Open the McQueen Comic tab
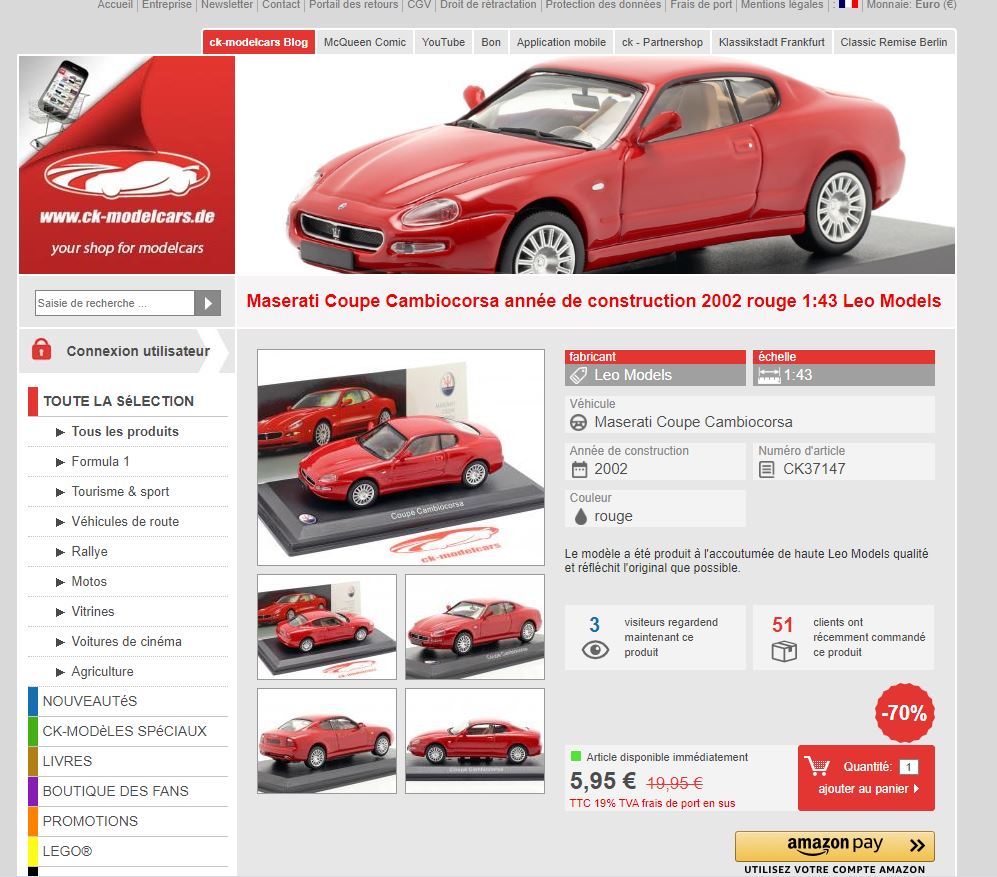 tap(364, 42)
